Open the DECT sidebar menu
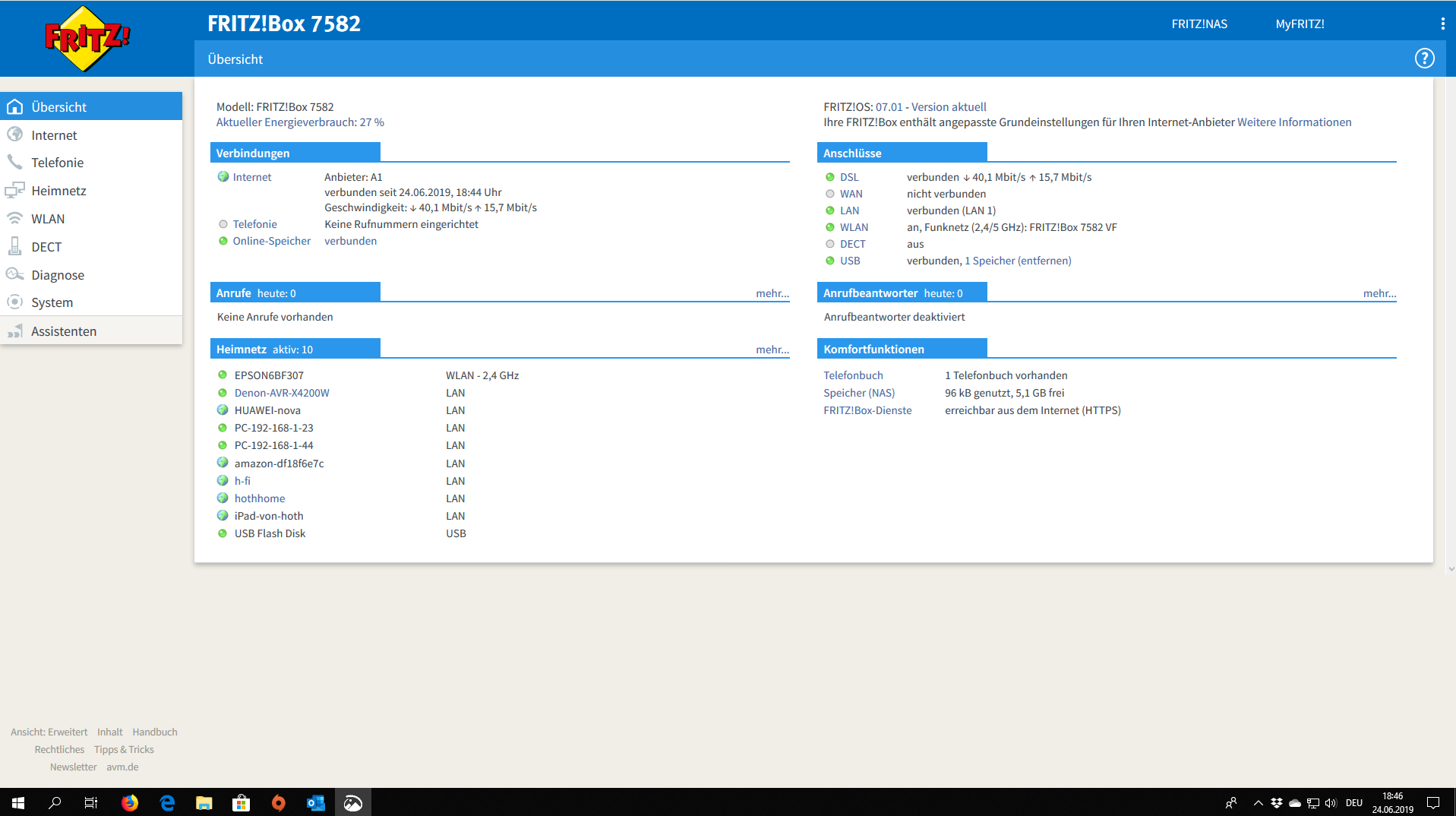Image resolution: width=1456 pixels, height=816 pixels. [91, 247]
